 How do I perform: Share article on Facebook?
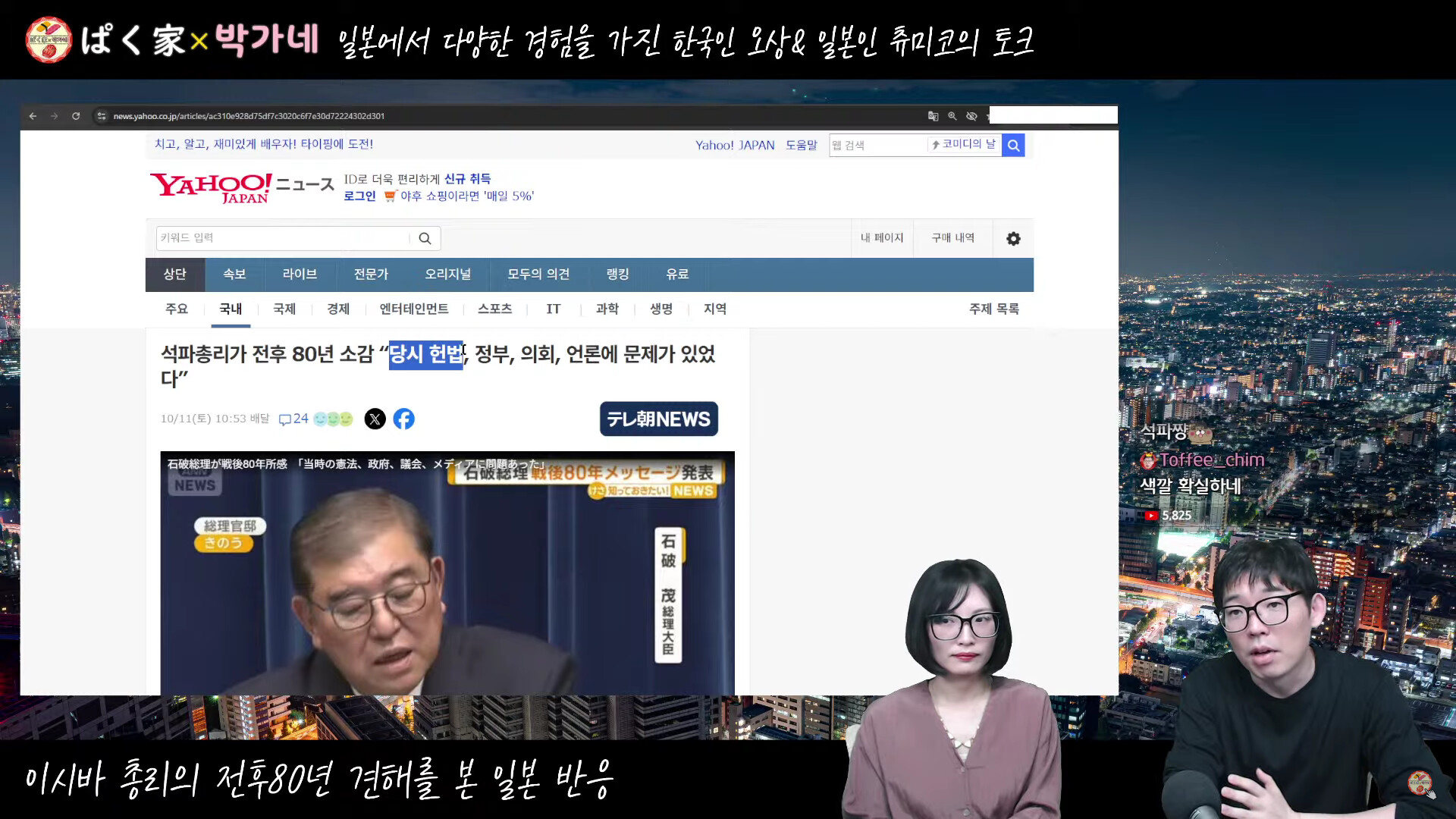(x=404, y=419)
